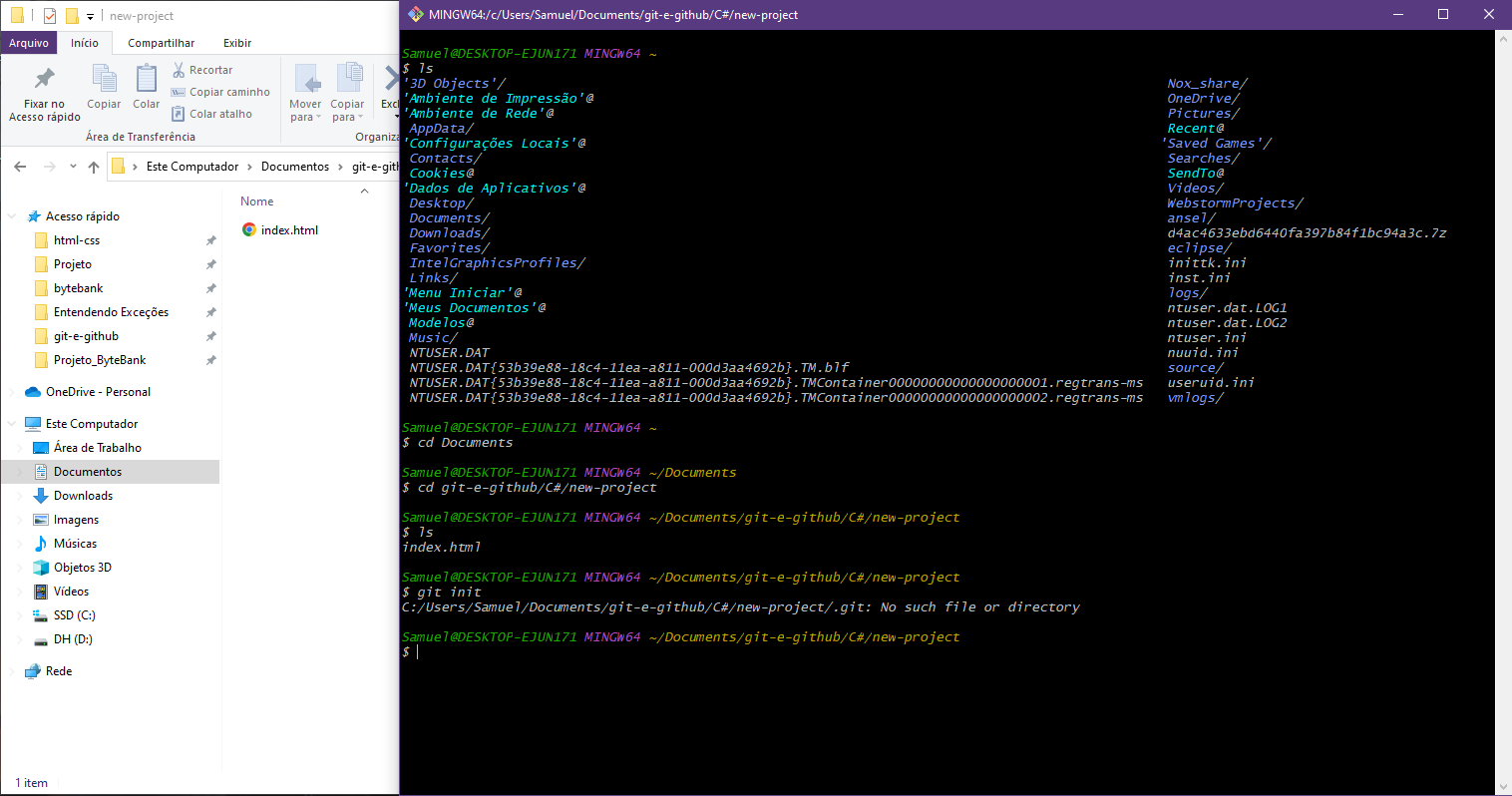Select Documentos in navigation tree
Screen dimensions: 1512x796
[x=88, y=472]
